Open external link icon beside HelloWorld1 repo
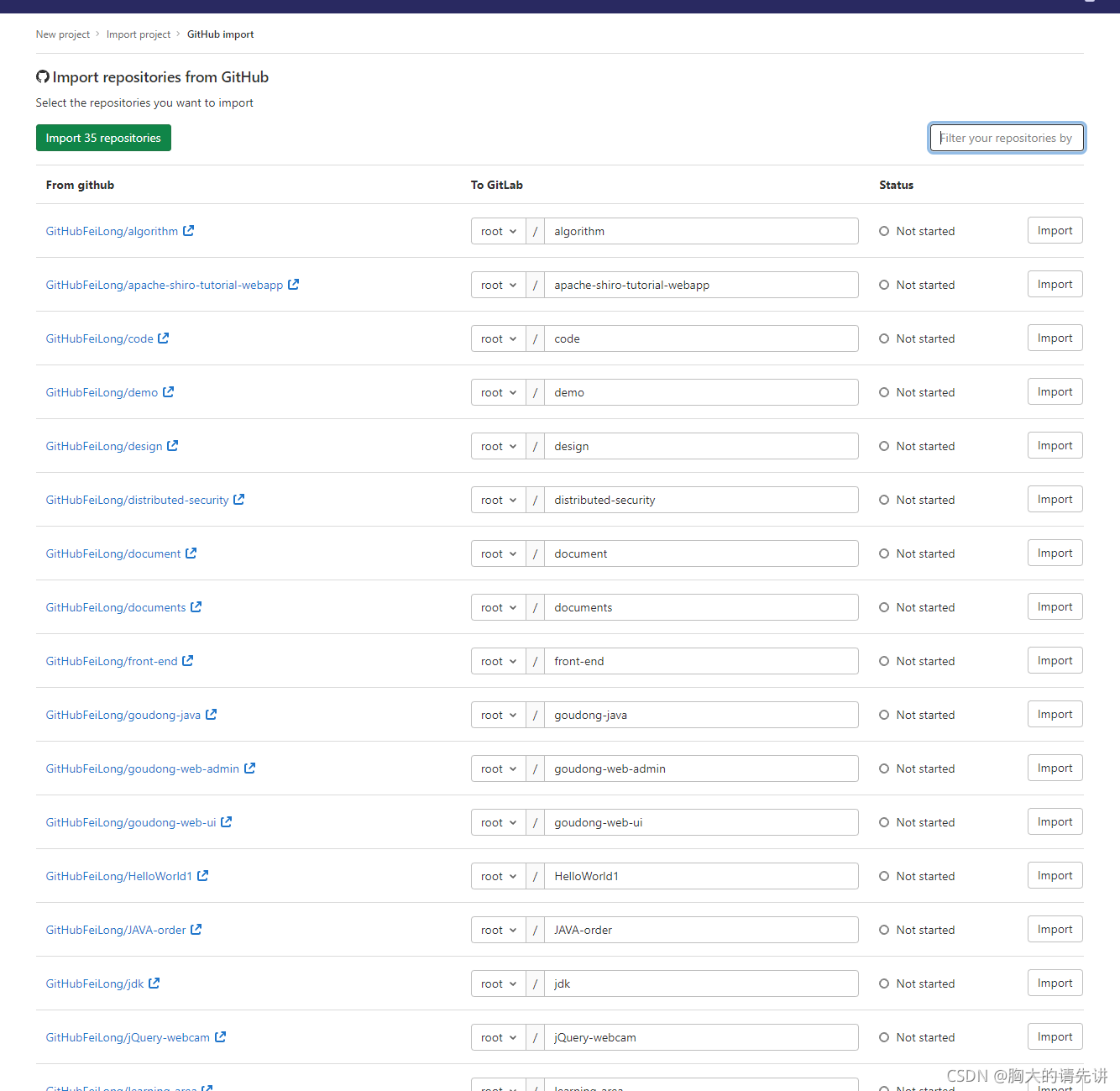Image resolution: width=1120 pixels, height=1091 pixels. click(x=203, y=875)
